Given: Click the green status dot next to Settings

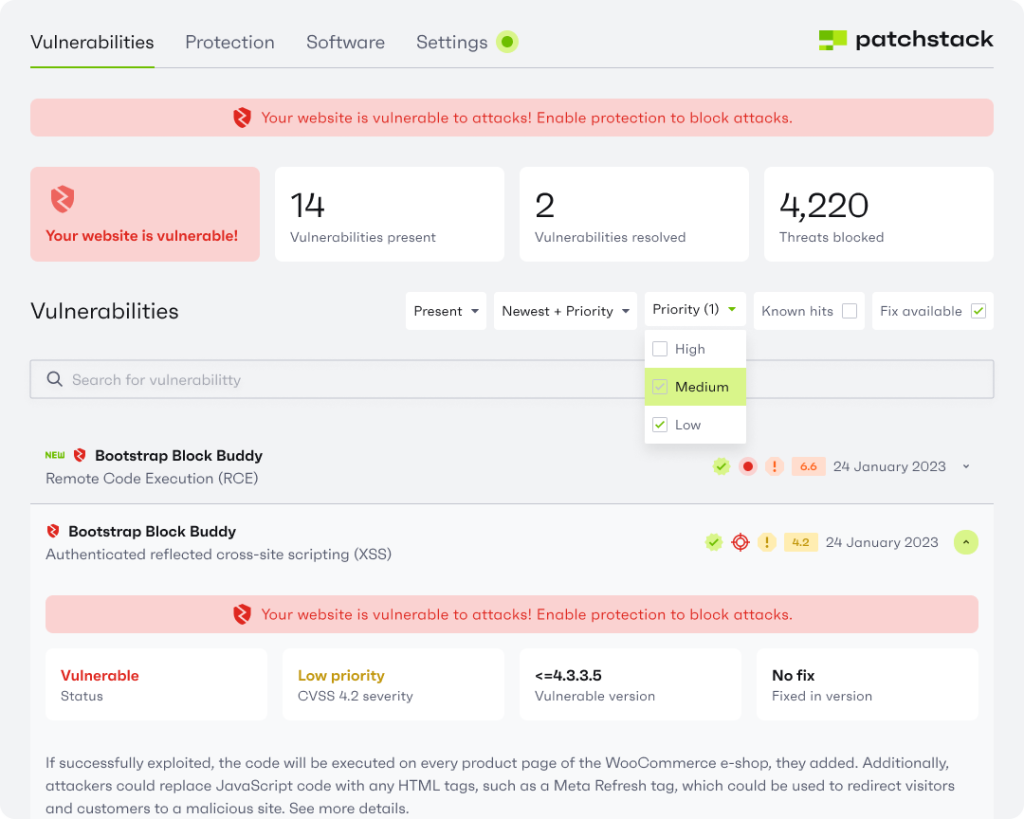Looking at the screenshot, I should pos(507,42).
